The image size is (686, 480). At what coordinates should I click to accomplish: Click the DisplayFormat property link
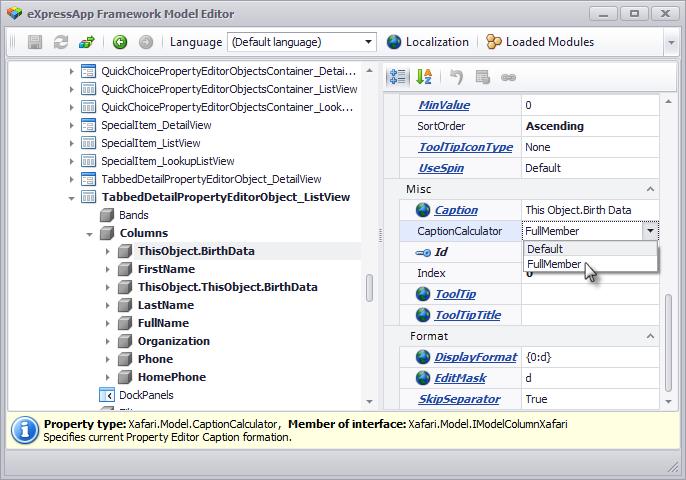coord(476,357)
